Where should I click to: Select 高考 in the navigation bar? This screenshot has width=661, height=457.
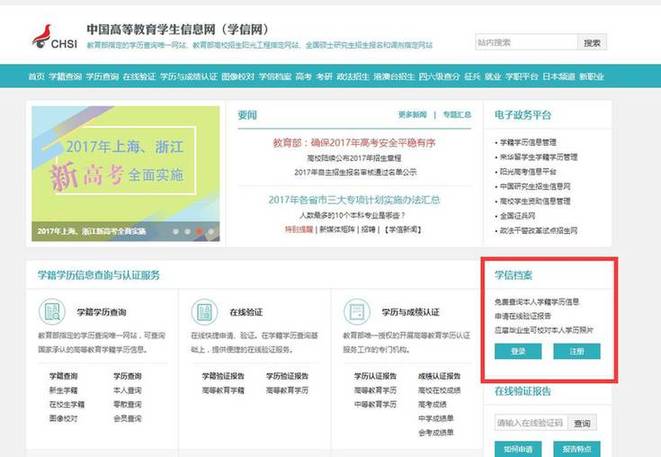pyautogui.click(x=304, y=76)
